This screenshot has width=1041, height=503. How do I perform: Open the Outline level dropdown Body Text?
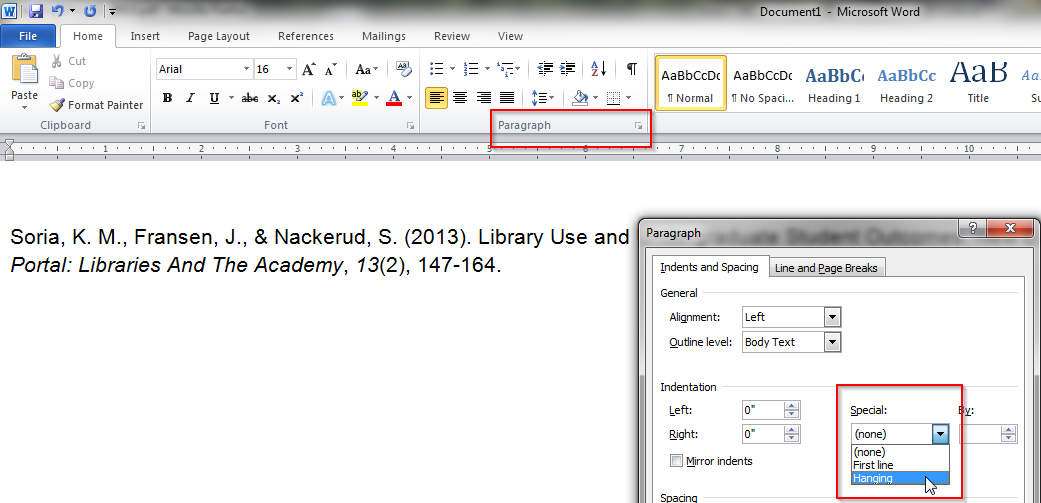(833, 342)
